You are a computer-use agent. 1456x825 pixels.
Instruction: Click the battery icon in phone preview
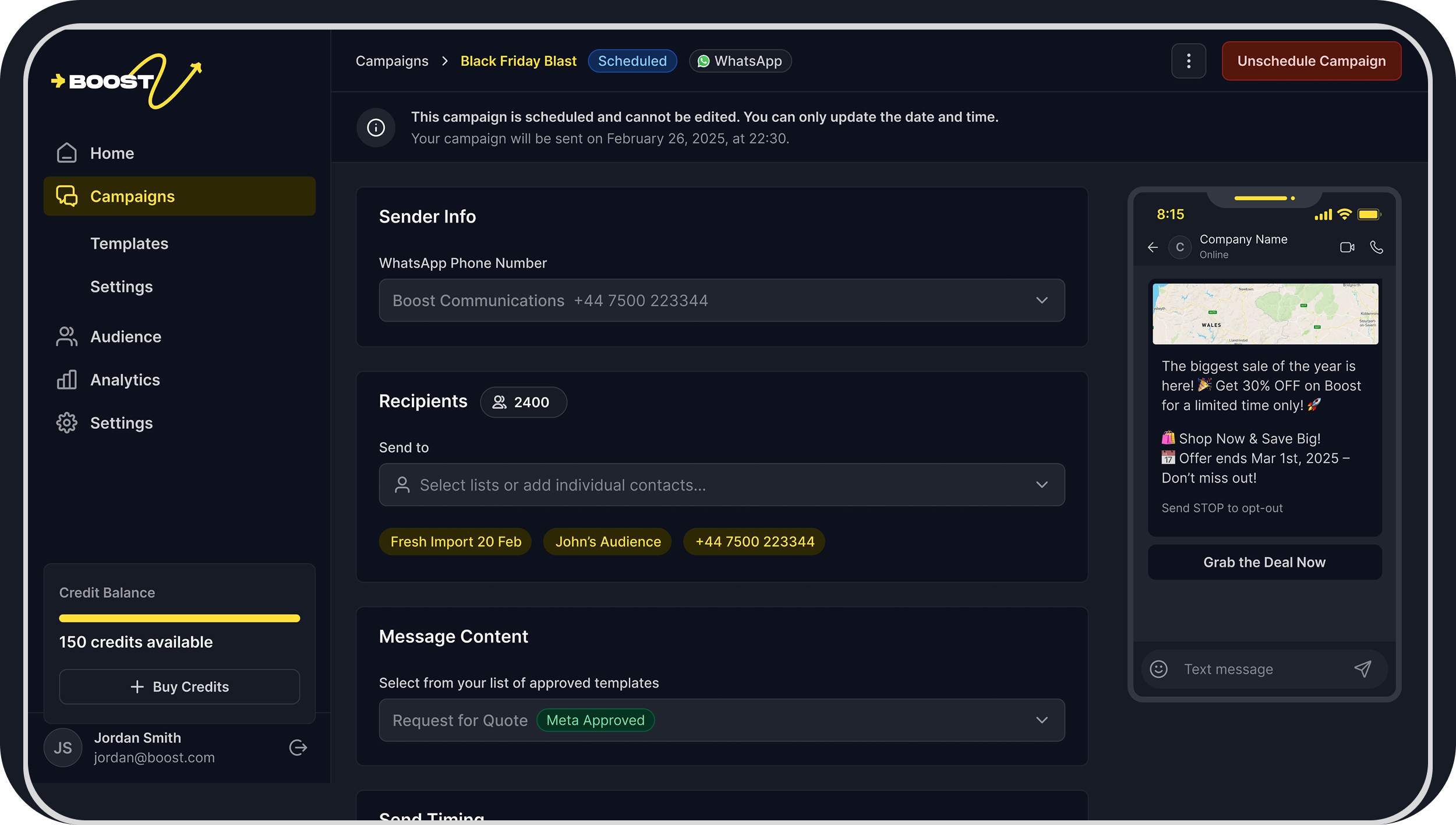(x=1369, y=214)
